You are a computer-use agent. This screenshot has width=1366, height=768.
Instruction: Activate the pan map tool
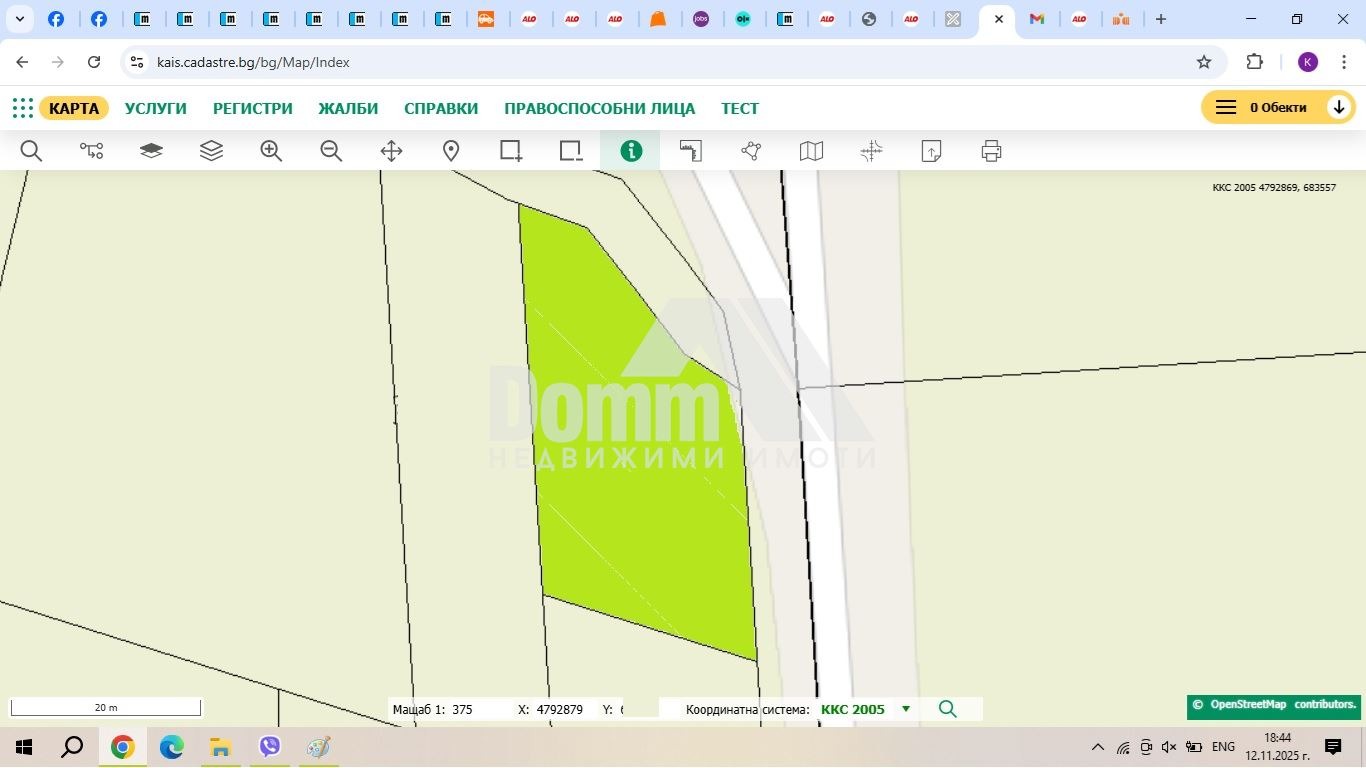(x=391, y=151)
